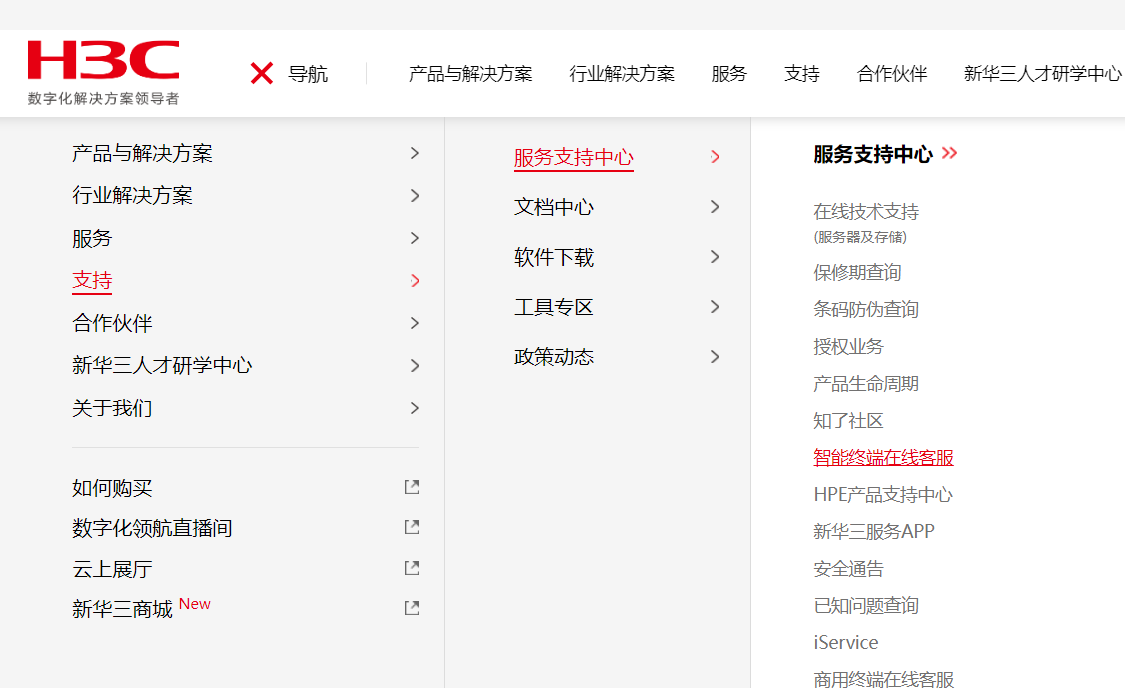Select 文档中心 submenu item
Image resolution: width=1125 pixels, height=688 pixels.
click(x=554, y=207)
